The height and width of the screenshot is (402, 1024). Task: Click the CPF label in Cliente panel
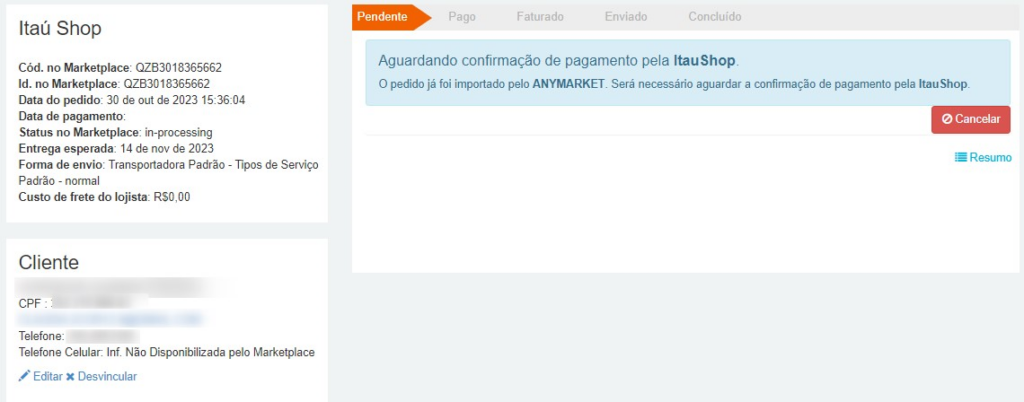[x=31, y=303]
